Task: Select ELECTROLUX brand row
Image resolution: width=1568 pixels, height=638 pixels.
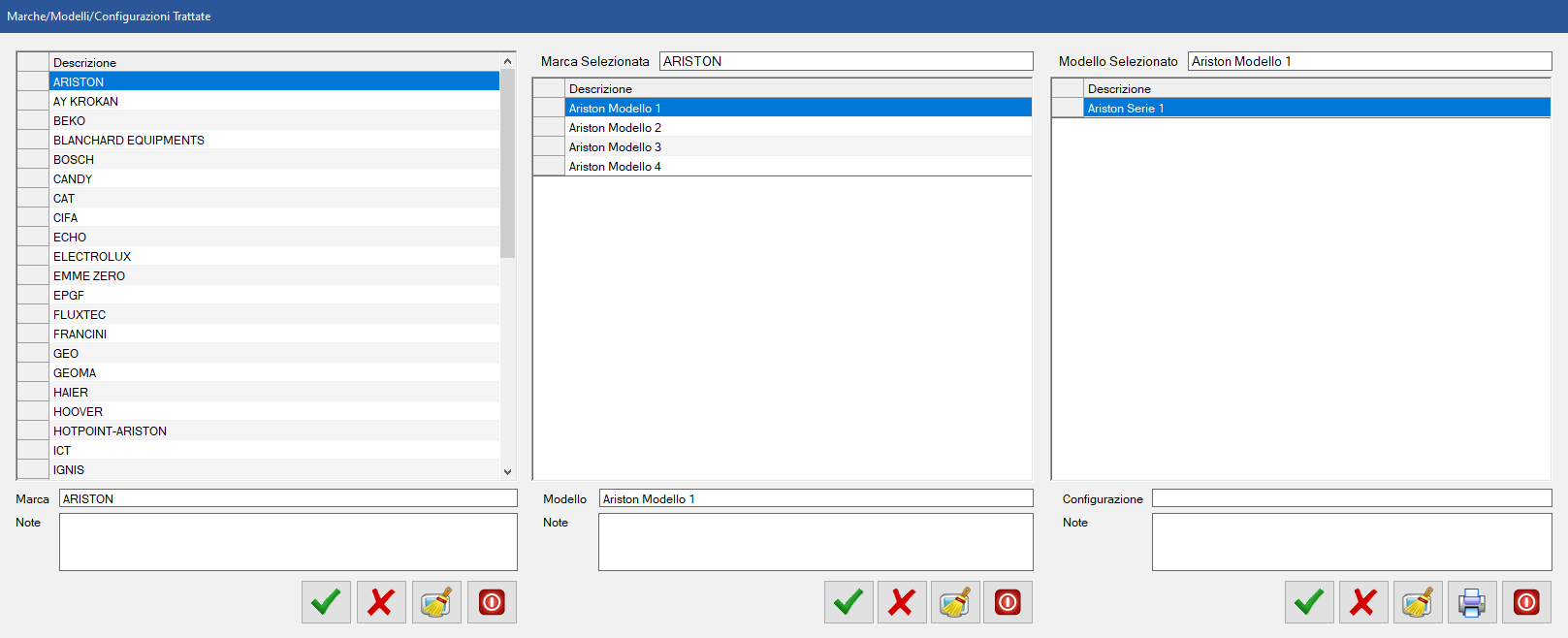Action: point(92,257)
